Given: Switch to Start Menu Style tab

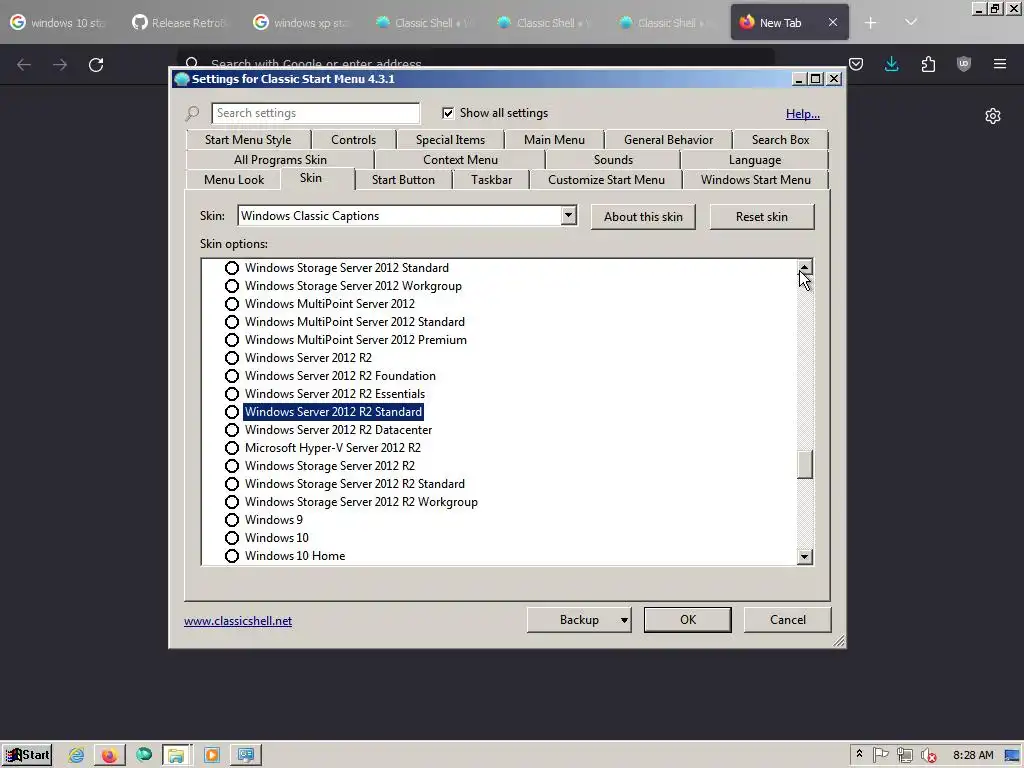Looking at the screenshot, I should click(x=248, y=140).
